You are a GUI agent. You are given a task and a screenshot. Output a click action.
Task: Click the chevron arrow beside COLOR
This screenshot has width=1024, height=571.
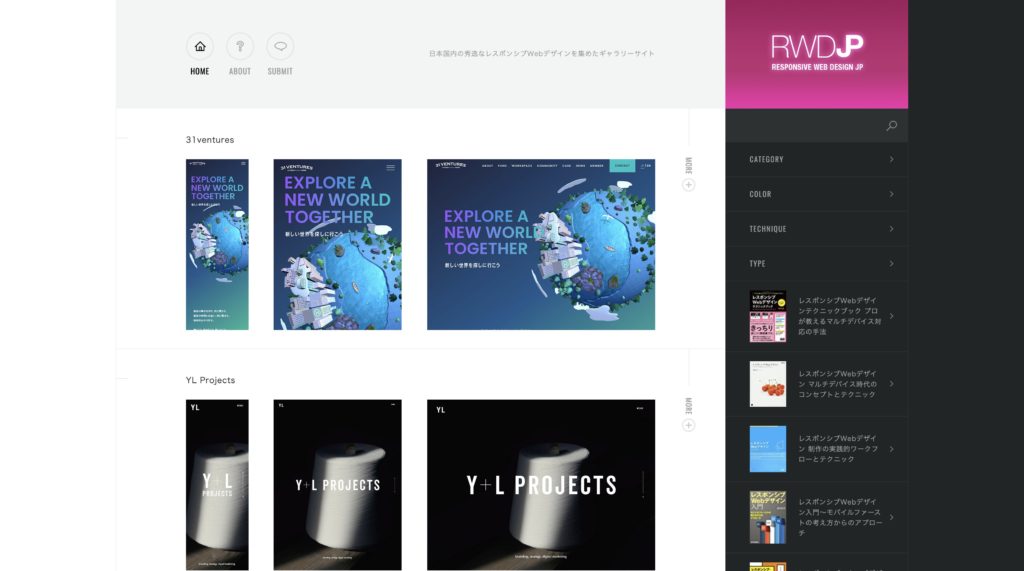click(891, 194)
